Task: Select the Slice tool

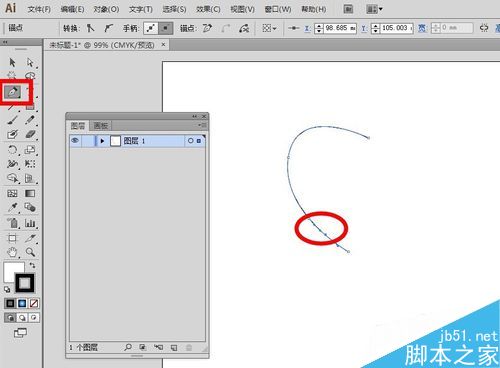Action: pyautogui.click(x=30, y=238)
